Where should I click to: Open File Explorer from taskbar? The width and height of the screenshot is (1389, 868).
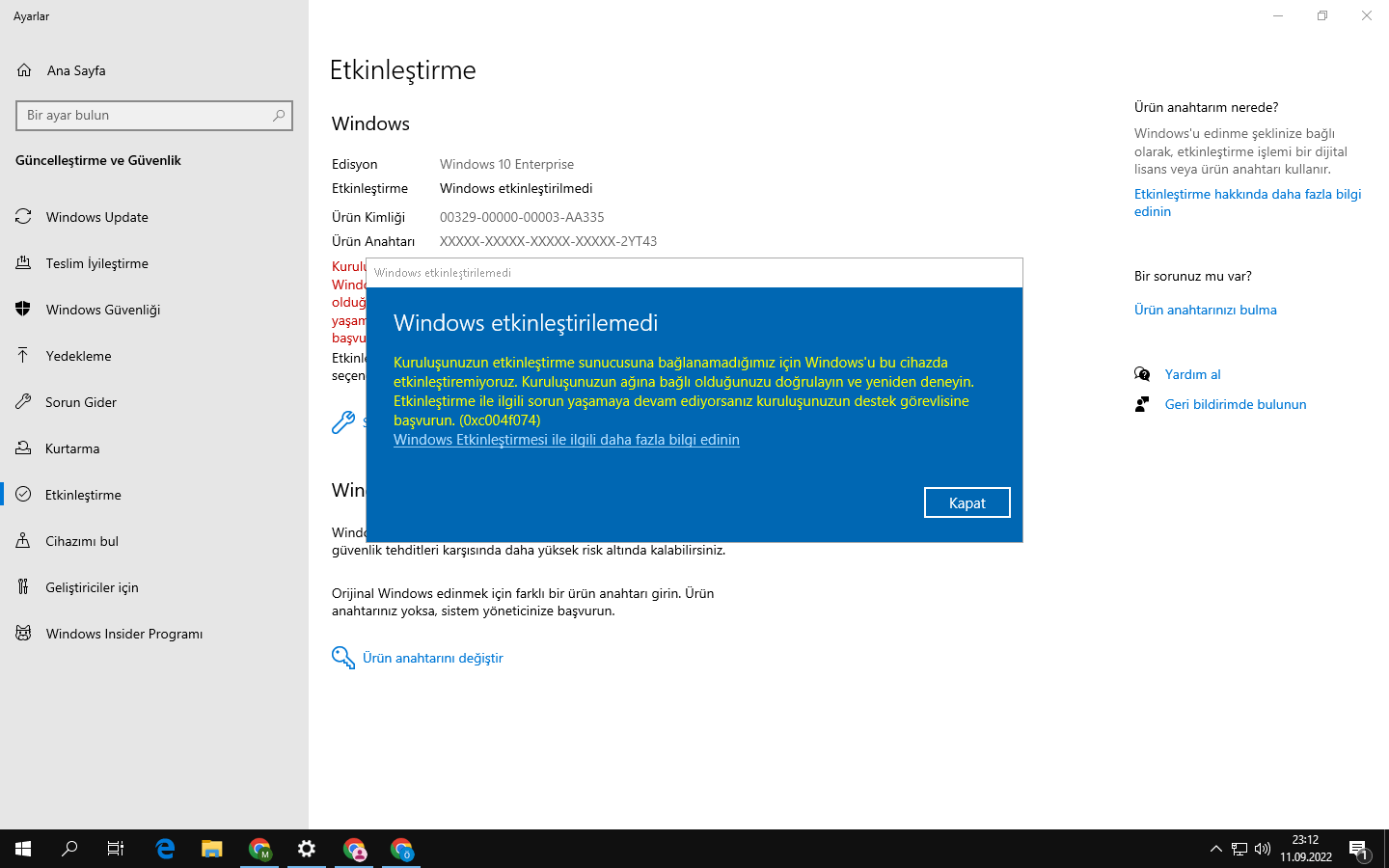pyautogui.click(x=212, y=849)
